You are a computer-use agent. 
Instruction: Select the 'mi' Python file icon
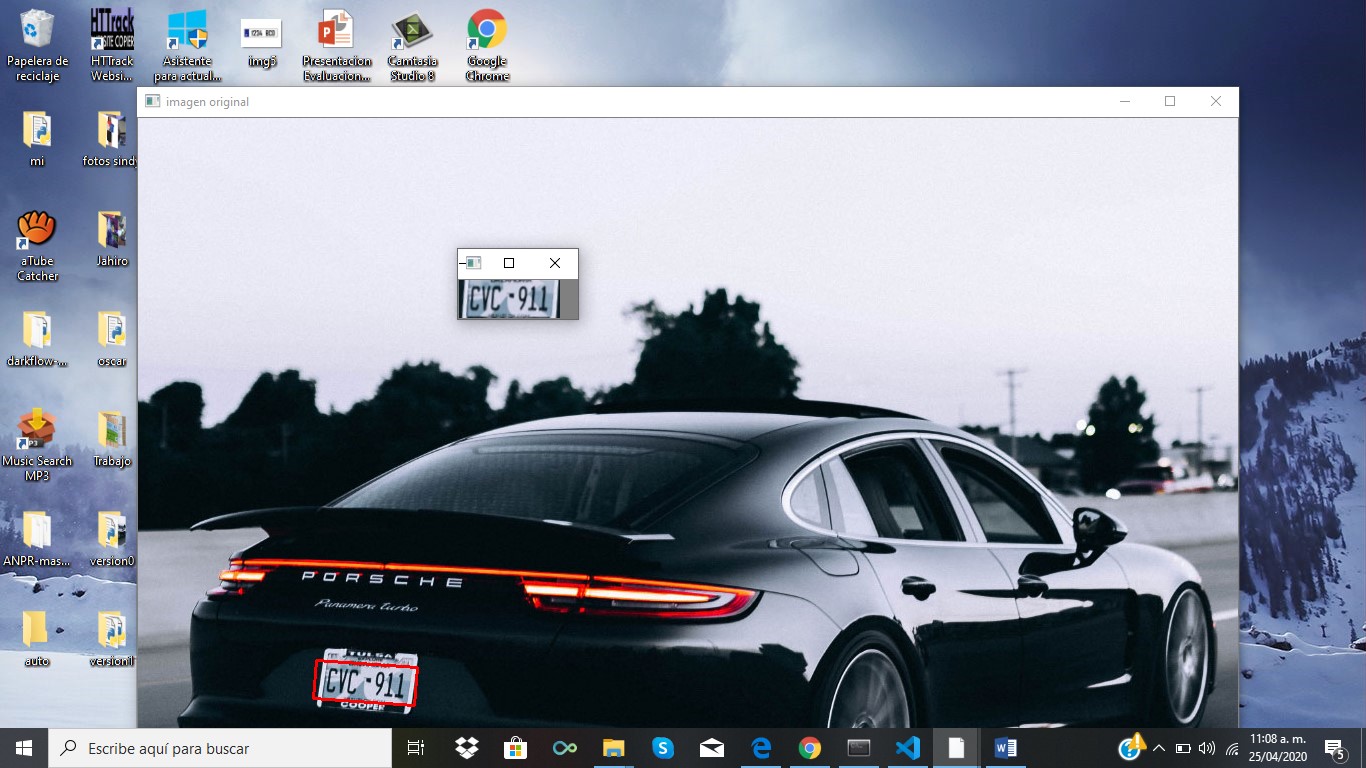pyautogui.click(x=37, y=139)
